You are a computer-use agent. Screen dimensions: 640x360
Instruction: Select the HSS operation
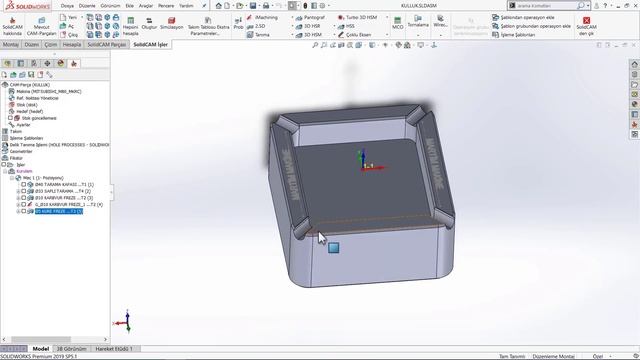coord(346,26)
